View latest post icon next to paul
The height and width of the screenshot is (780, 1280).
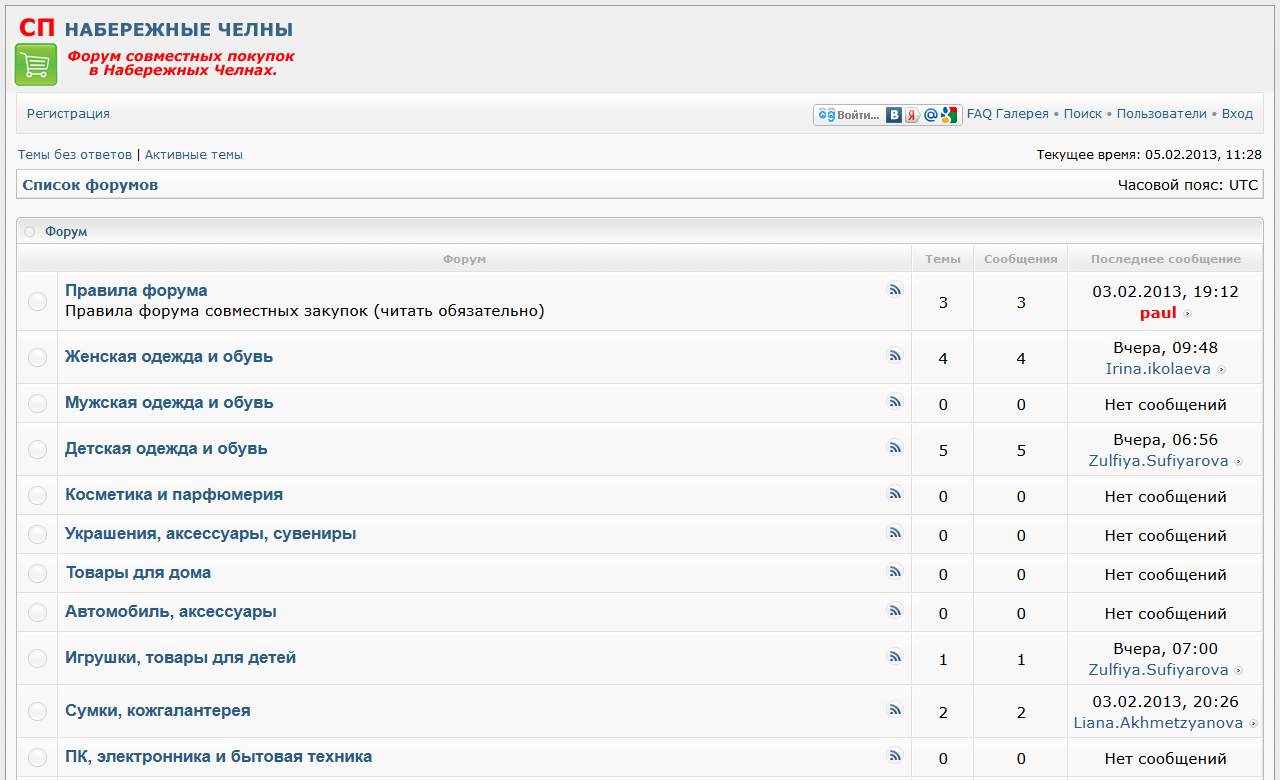point(1188,314)
